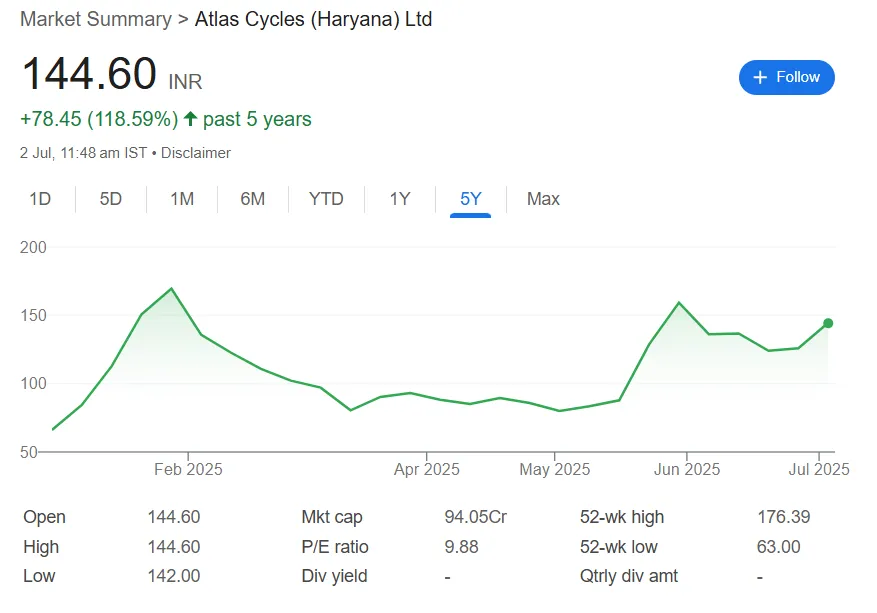Show the 1Y chart range
This screenshot has height=613, width=877.
400,199
